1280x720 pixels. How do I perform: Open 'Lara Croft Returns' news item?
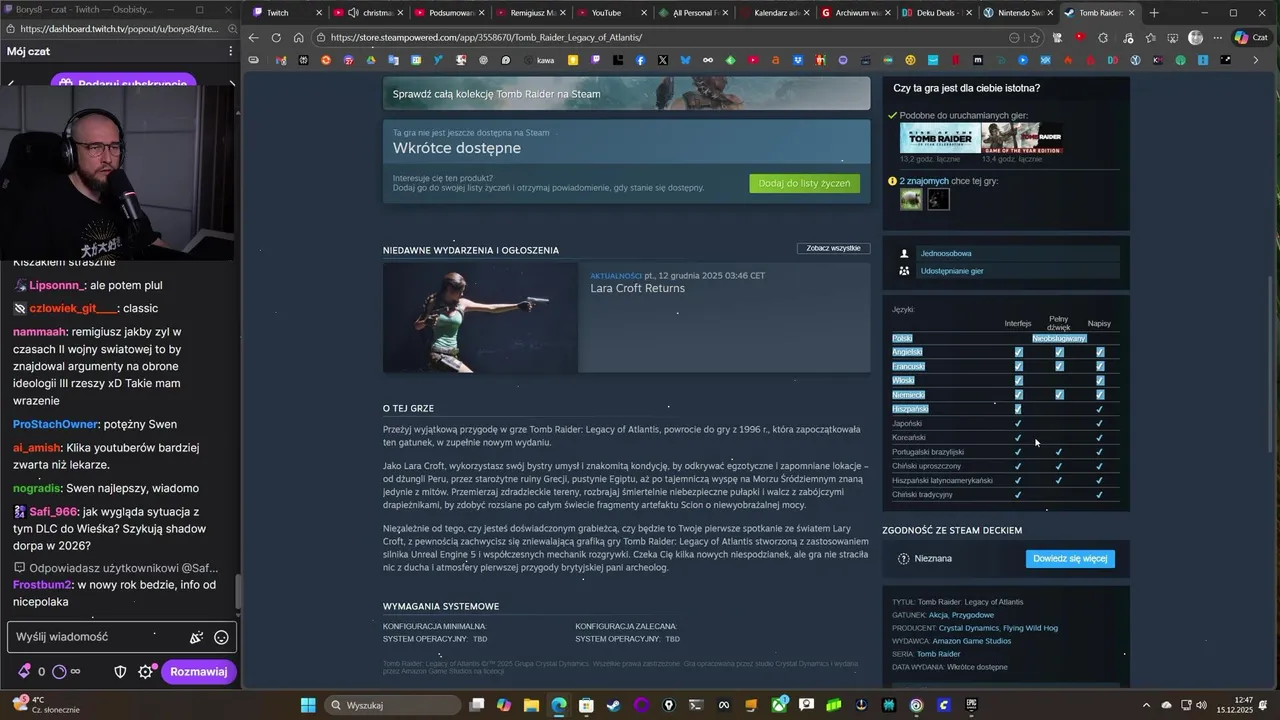637,289
